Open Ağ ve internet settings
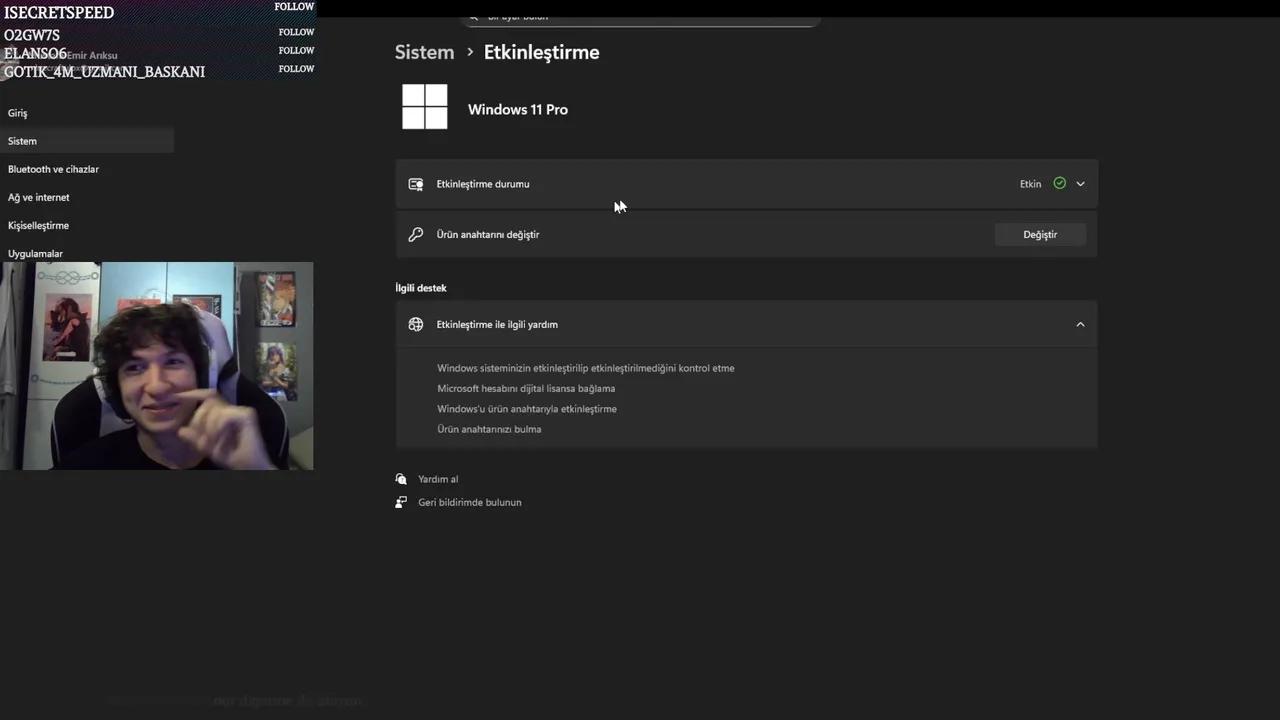This screenshot has height=720, width=1280. pos(39,197)
